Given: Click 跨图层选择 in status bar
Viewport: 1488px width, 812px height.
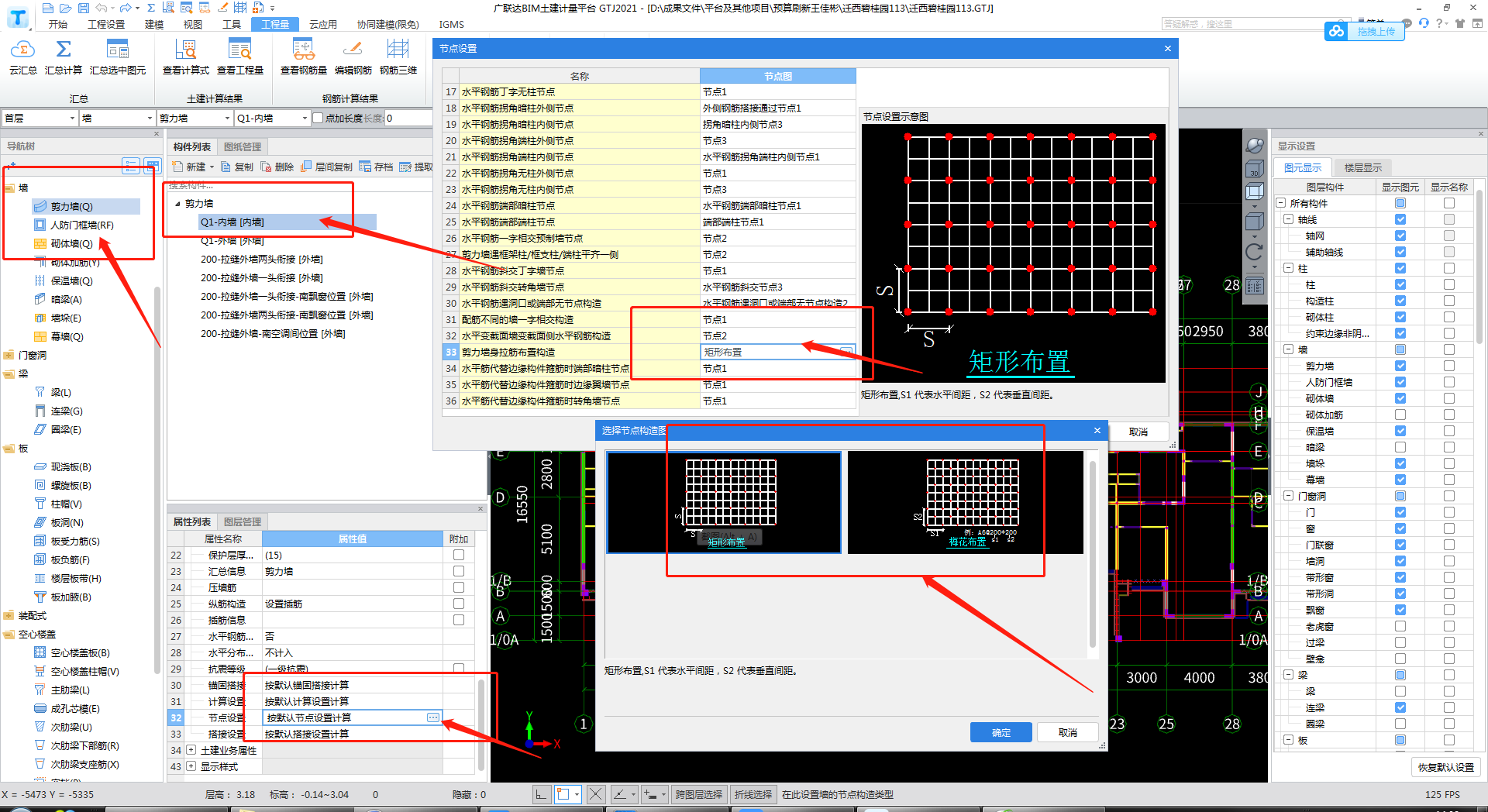Looking at the screenshot, I should [698, 794].
